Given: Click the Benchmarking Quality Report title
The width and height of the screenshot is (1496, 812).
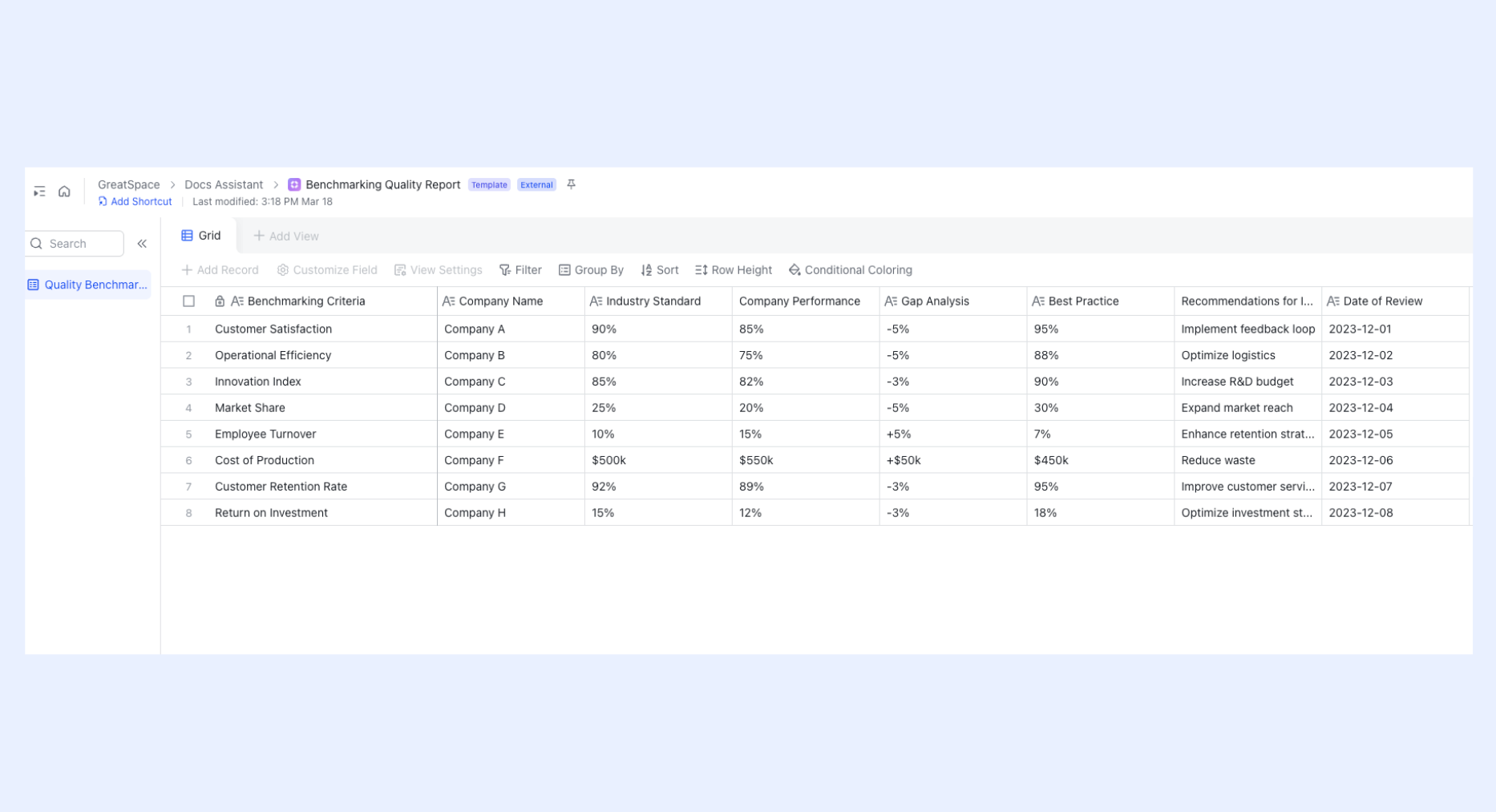Looking at the screenshot, I should pos(382,184).
